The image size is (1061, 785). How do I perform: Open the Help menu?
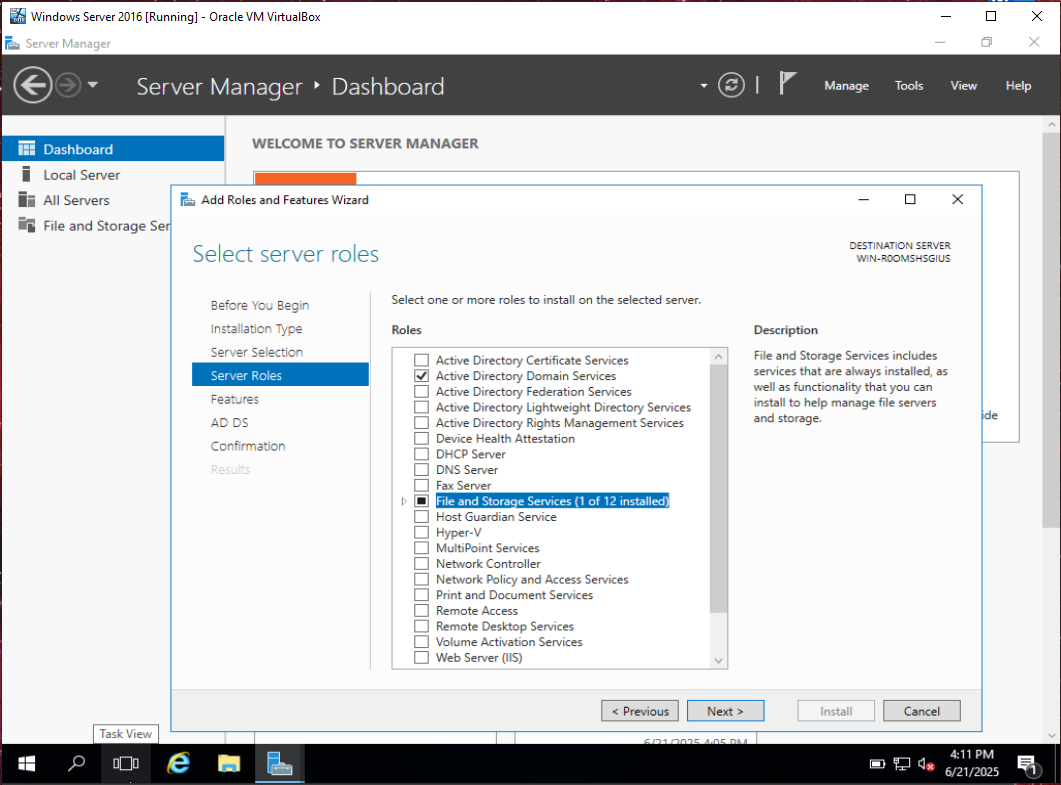(x=1018, y=86)
